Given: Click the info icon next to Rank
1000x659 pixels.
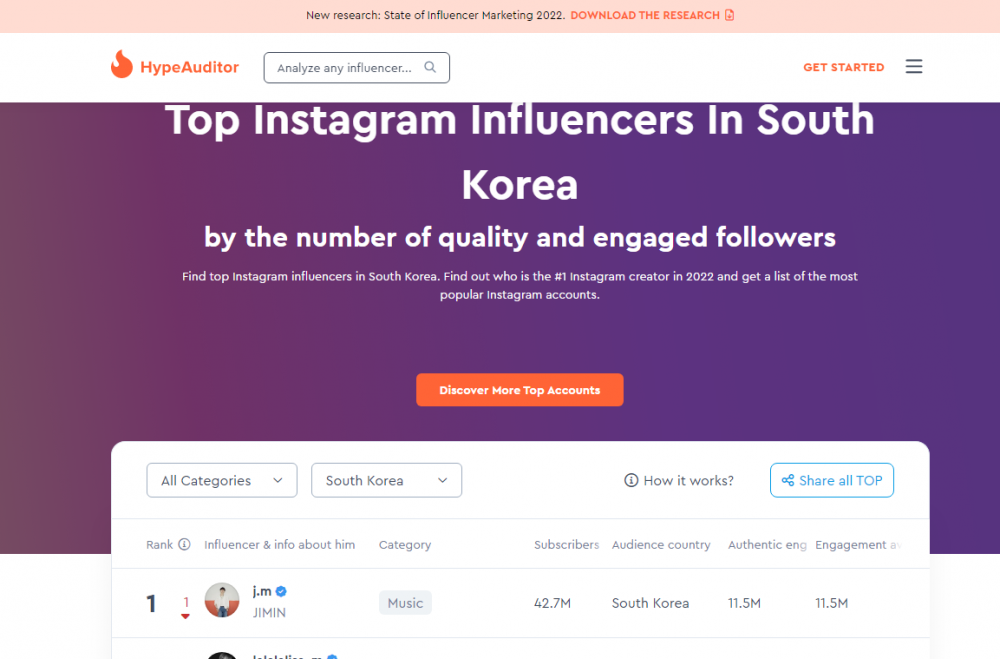Looking at the screenshot, I should click(x=184, y=544).
